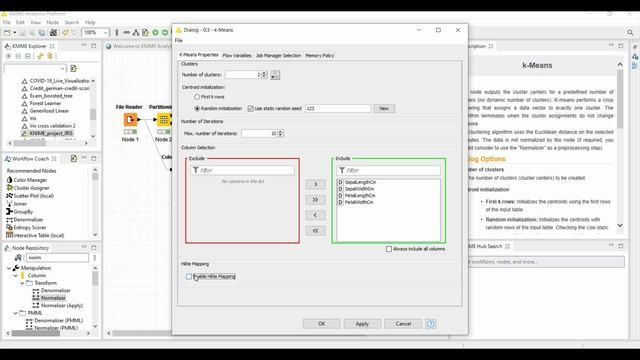Collapse the Transform folder node

pyautogui.click(x=22, y=283)
